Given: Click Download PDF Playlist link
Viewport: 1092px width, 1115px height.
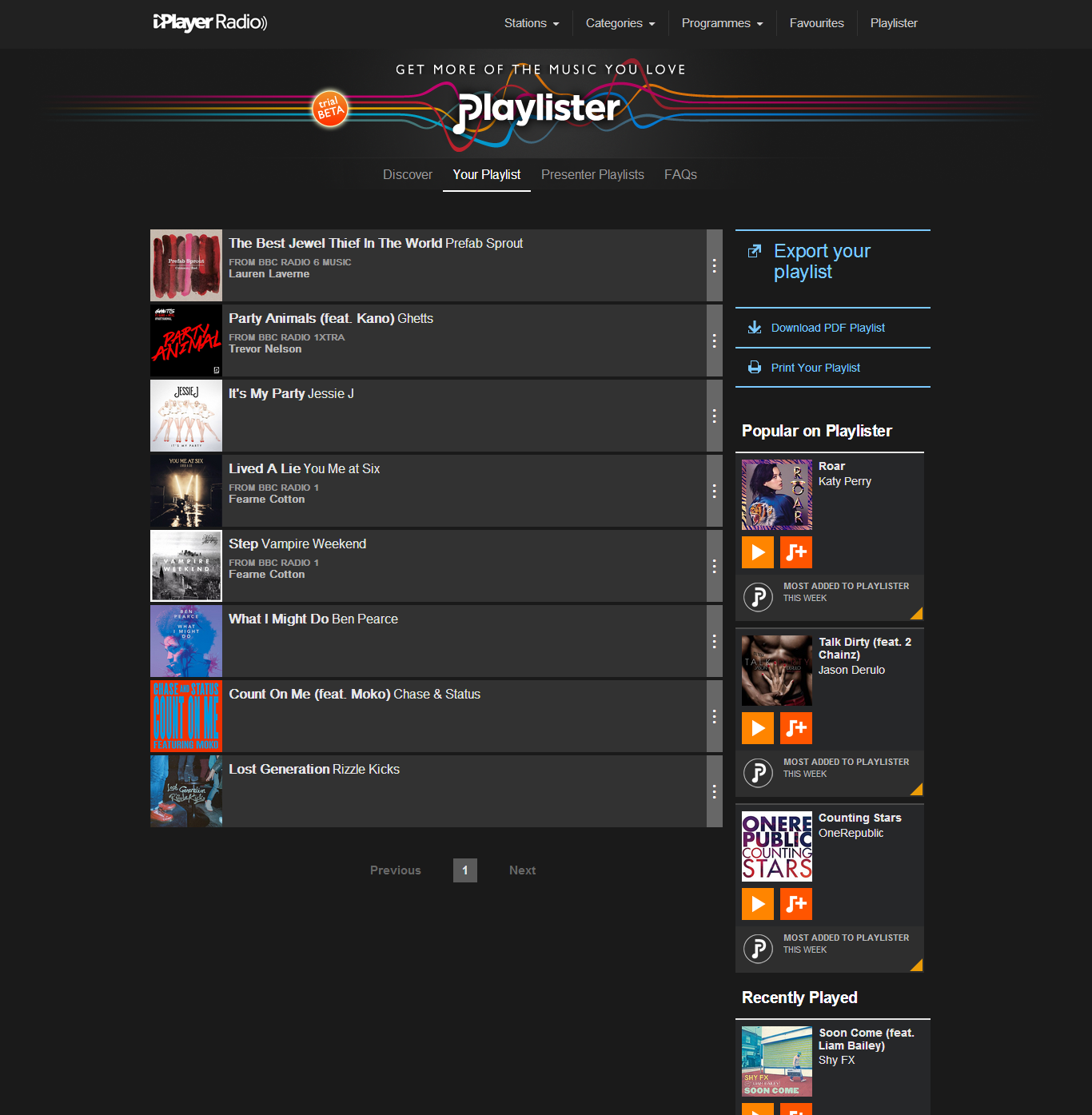Looking at the screenshot, I should pyautogui.click(x=828, y=328).
